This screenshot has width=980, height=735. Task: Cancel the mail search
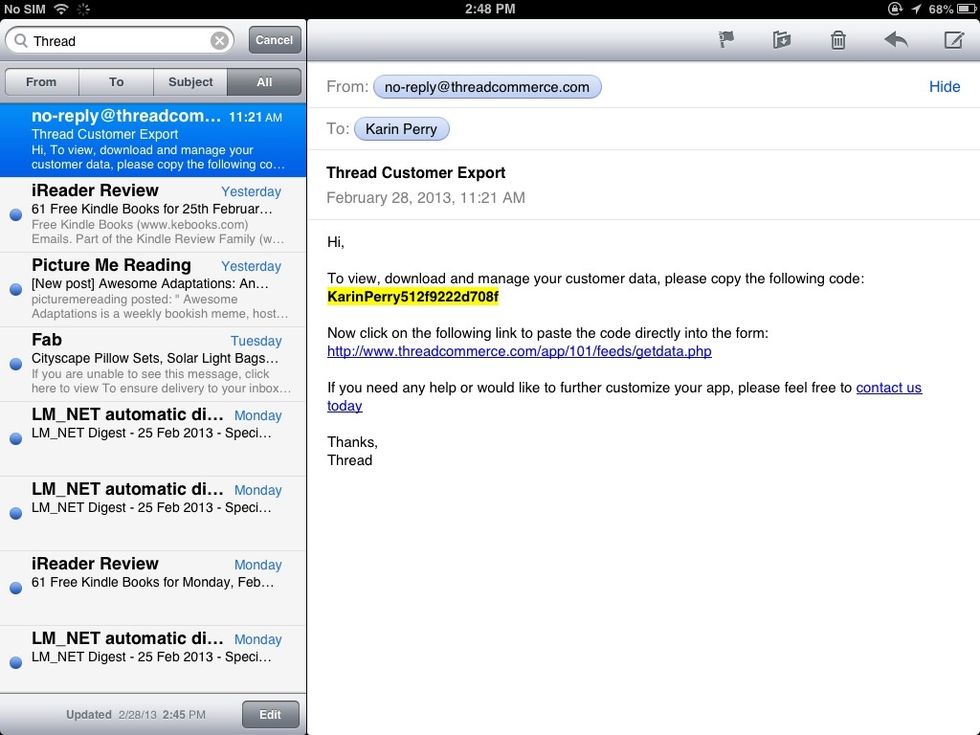274,40
